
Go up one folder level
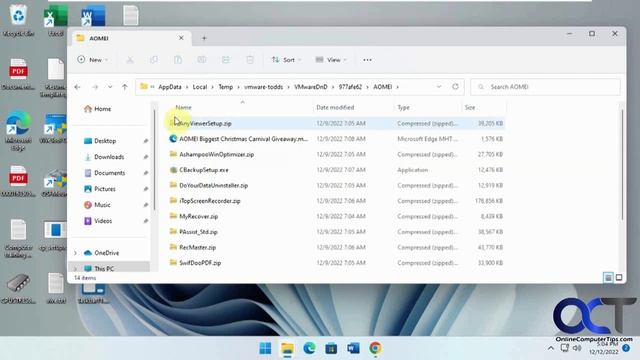pyautogui.click(x=124, y=87)
